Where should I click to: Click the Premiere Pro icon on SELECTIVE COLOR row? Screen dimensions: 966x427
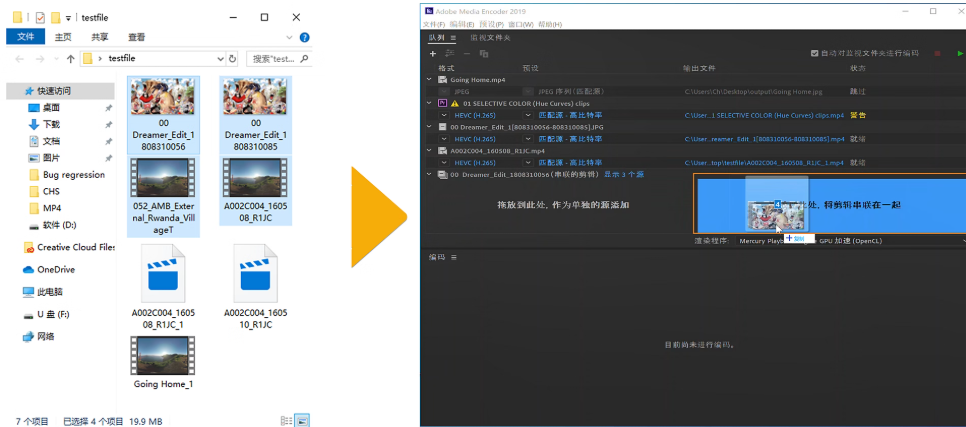(442, 103)
